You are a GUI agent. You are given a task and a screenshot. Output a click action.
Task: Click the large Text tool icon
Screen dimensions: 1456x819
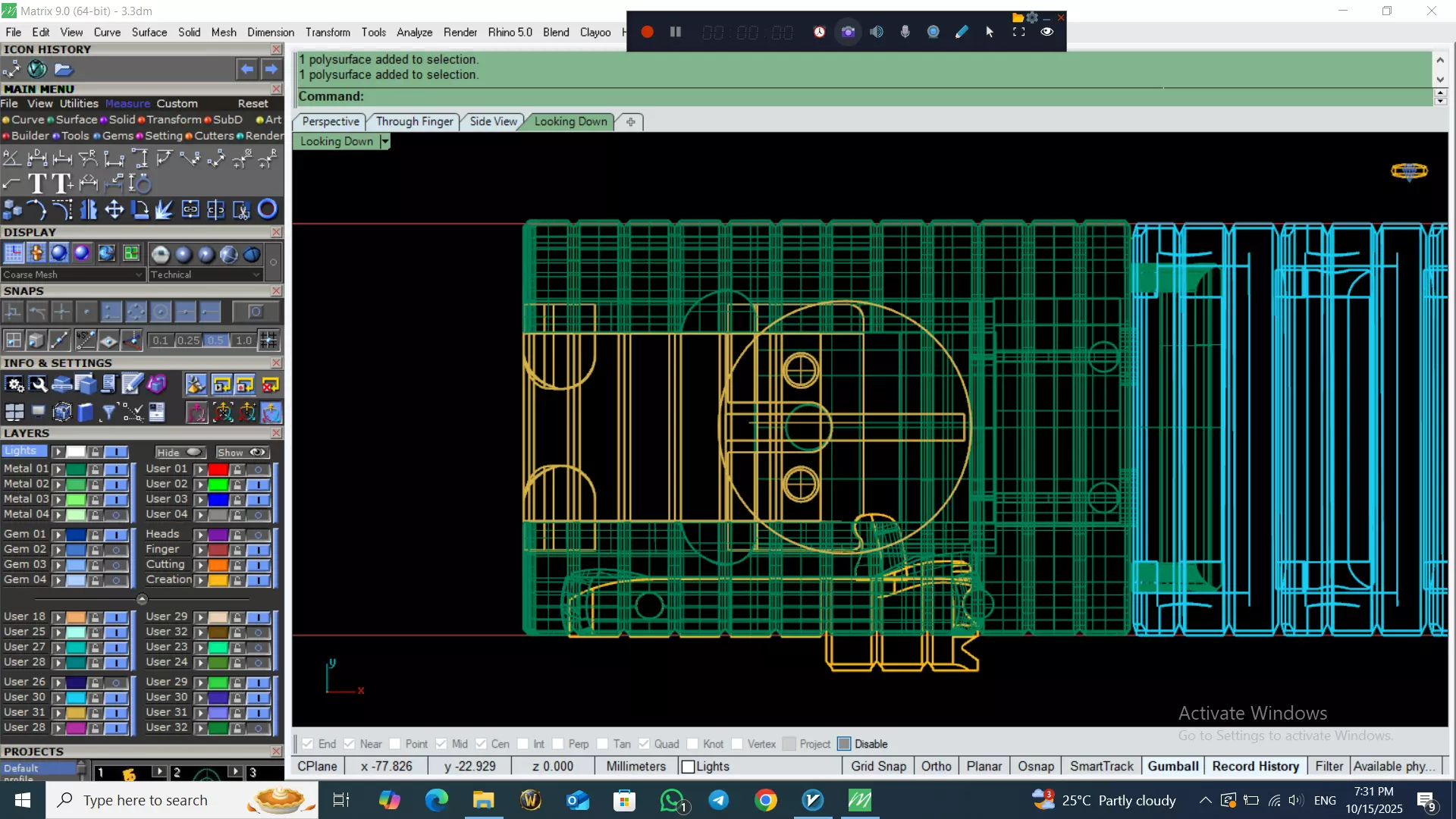tap(36, 184)
